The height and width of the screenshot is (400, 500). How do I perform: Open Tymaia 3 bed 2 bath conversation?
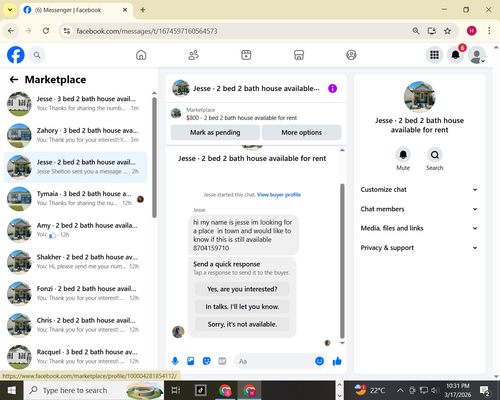coord(75,199)
